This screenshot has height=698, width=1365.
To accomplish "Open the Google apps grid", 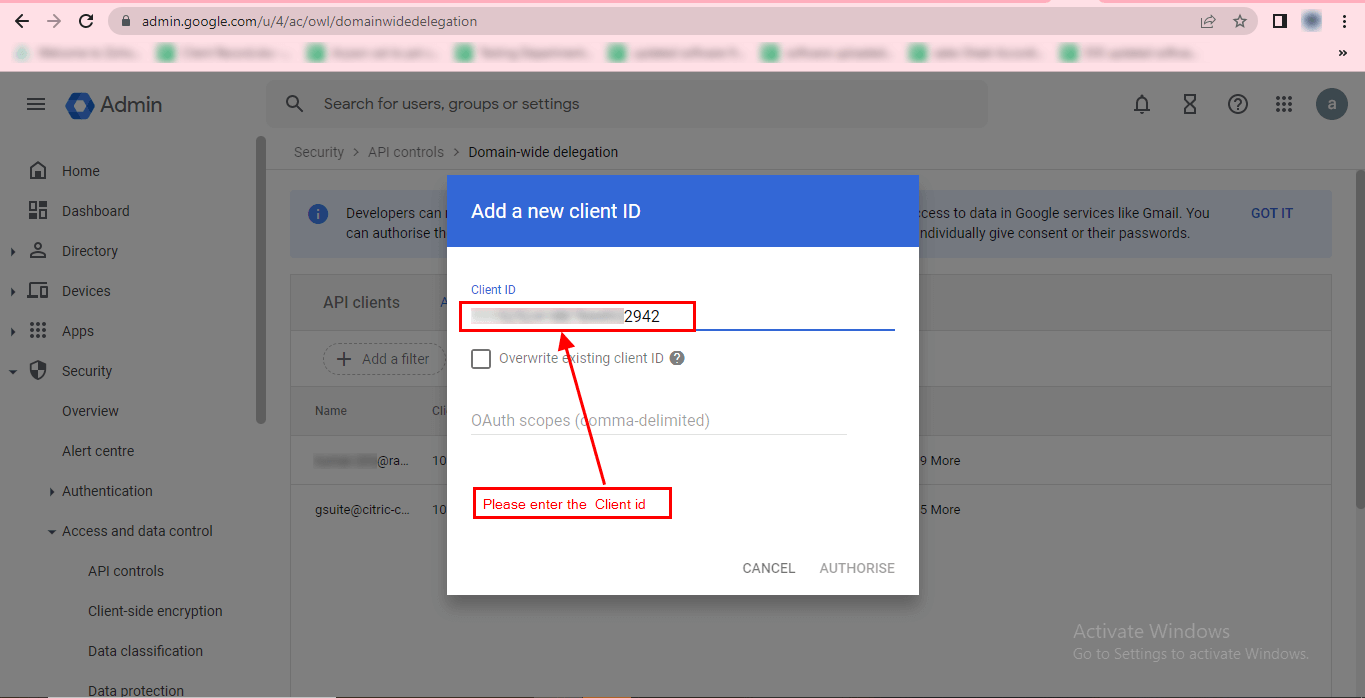I will pos(1285,104).
